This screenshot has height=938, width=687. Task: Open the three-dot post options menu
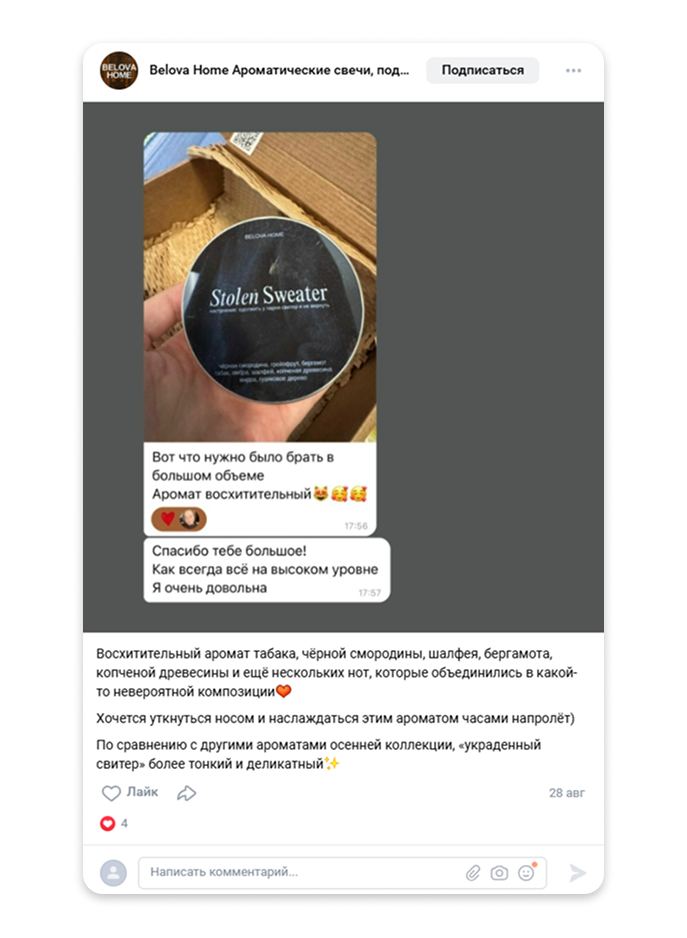pos(573,71)
